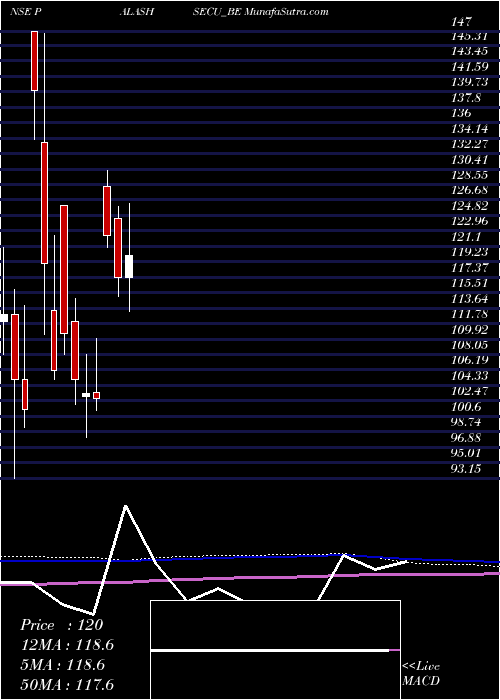Click the 121.1 price value
500x700 pixels.
tap(466, 237)
